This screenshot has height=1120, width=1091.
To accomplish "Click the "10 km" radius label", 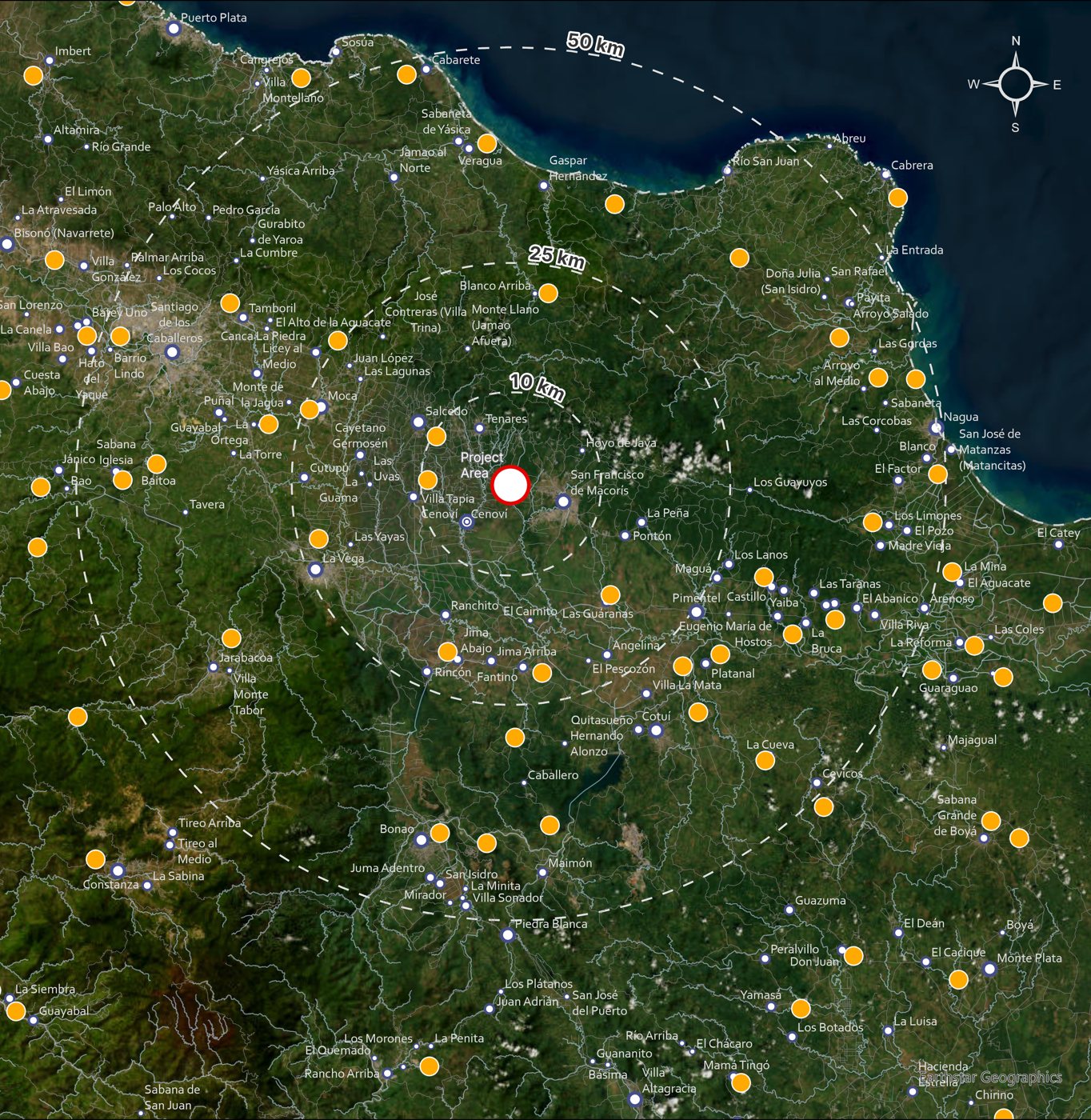I will pyautogui.click(x=538, y=386).
